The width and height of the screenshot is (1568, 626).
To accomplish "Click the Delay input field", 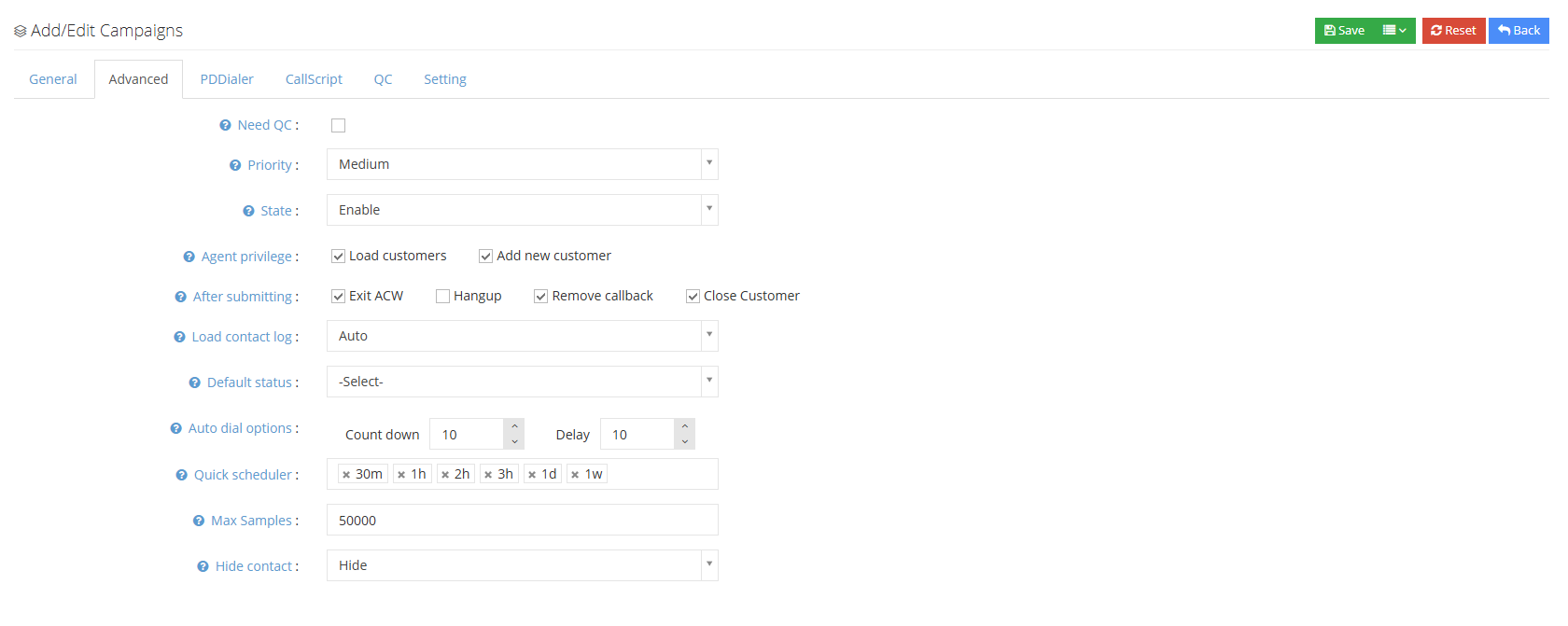I will click(x=637, y=434).
